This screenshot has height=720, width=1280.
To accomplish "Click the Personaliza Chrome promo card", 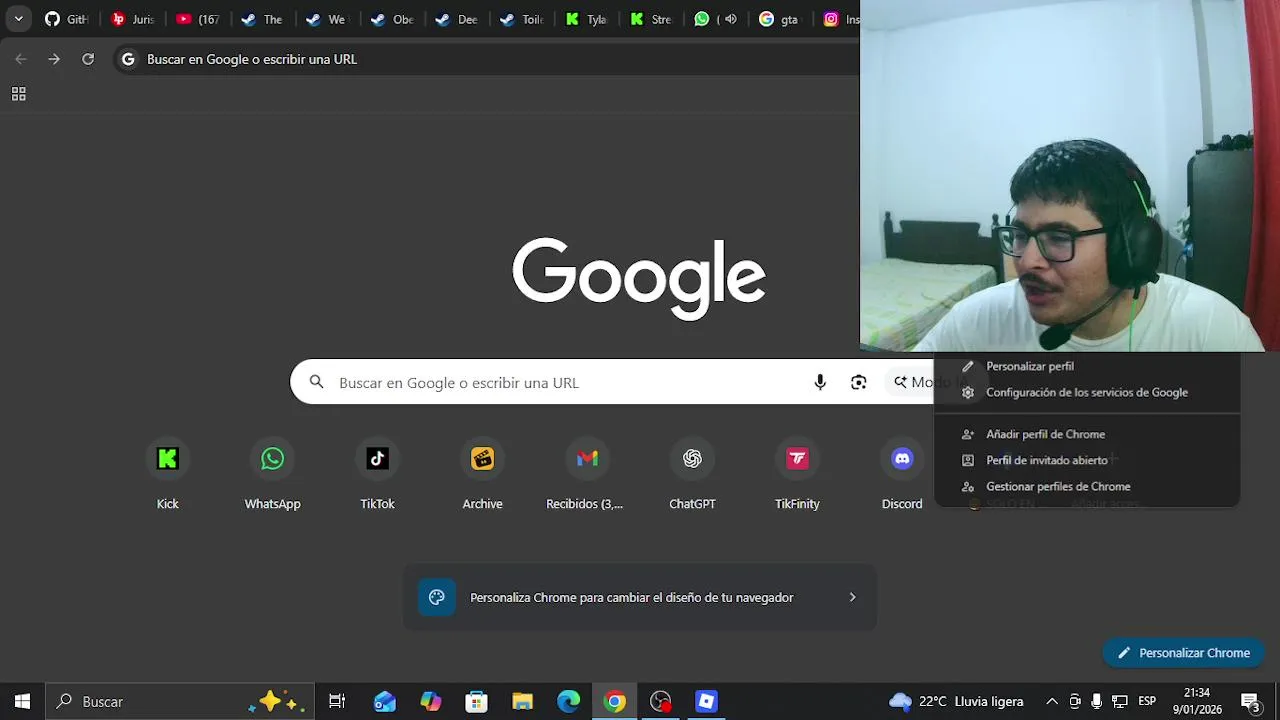I will 640,597.
